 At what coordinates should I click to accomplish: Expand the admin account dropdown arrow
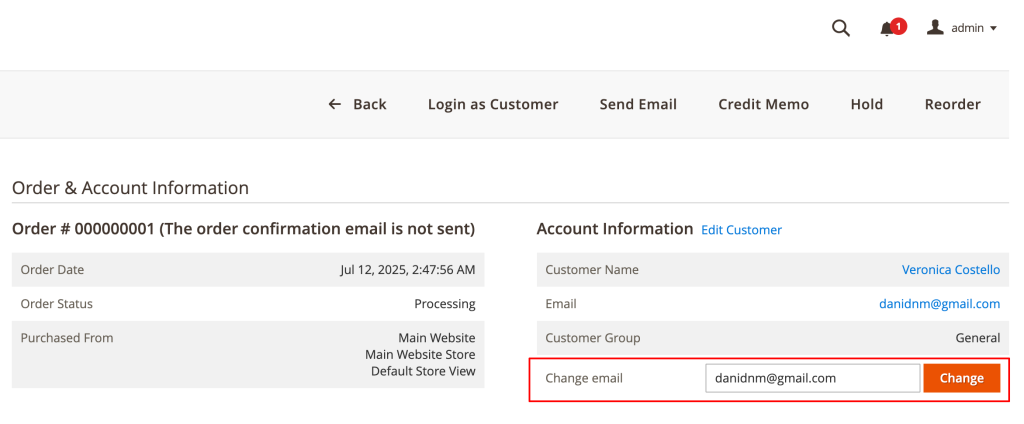pyautogui.click(x=993, y=29)
